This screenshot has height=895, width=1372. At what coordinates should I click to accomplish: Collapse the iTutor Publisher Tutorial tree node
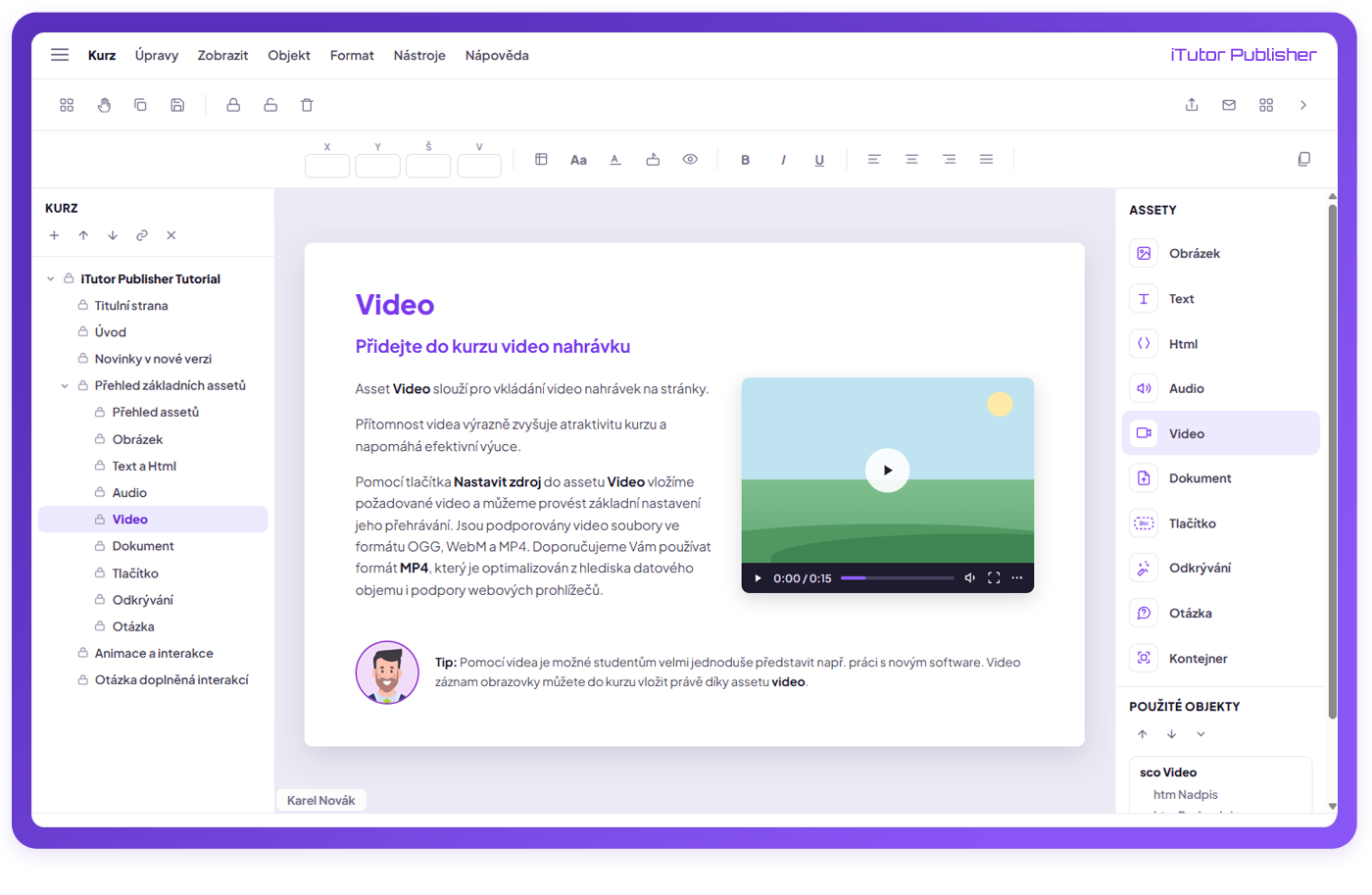tap(51, 279)
